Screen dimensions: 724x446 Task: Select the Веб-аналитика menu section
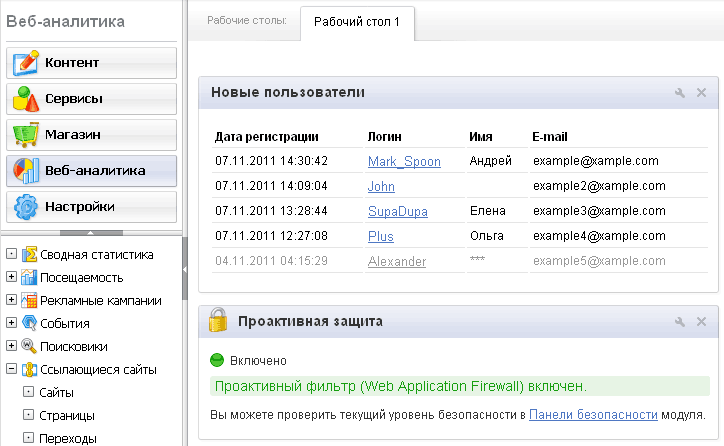click(91, 170)
